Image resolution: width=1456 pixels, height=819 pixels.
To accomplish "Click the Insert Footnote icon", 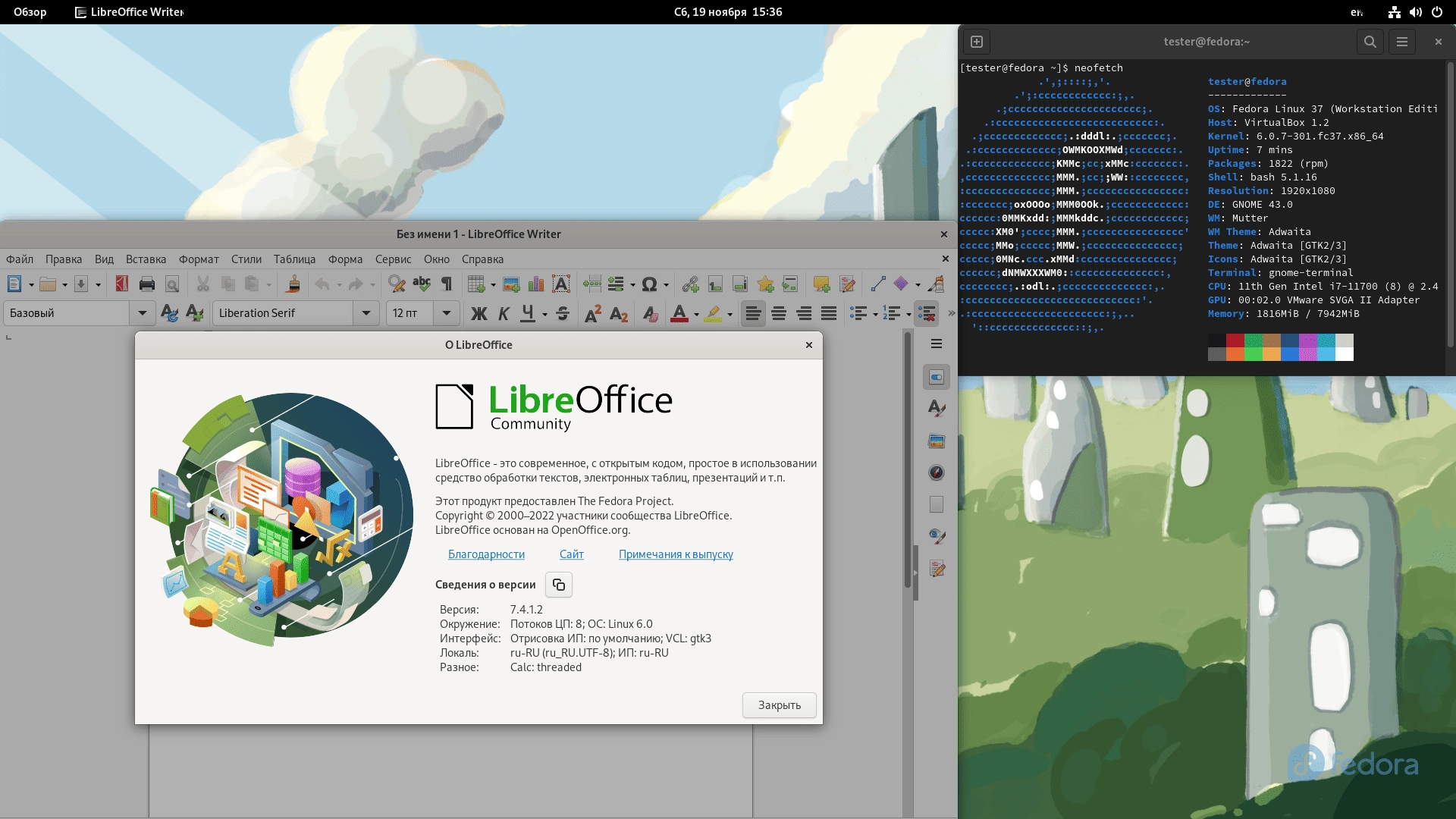I will (x=715, y=284).
